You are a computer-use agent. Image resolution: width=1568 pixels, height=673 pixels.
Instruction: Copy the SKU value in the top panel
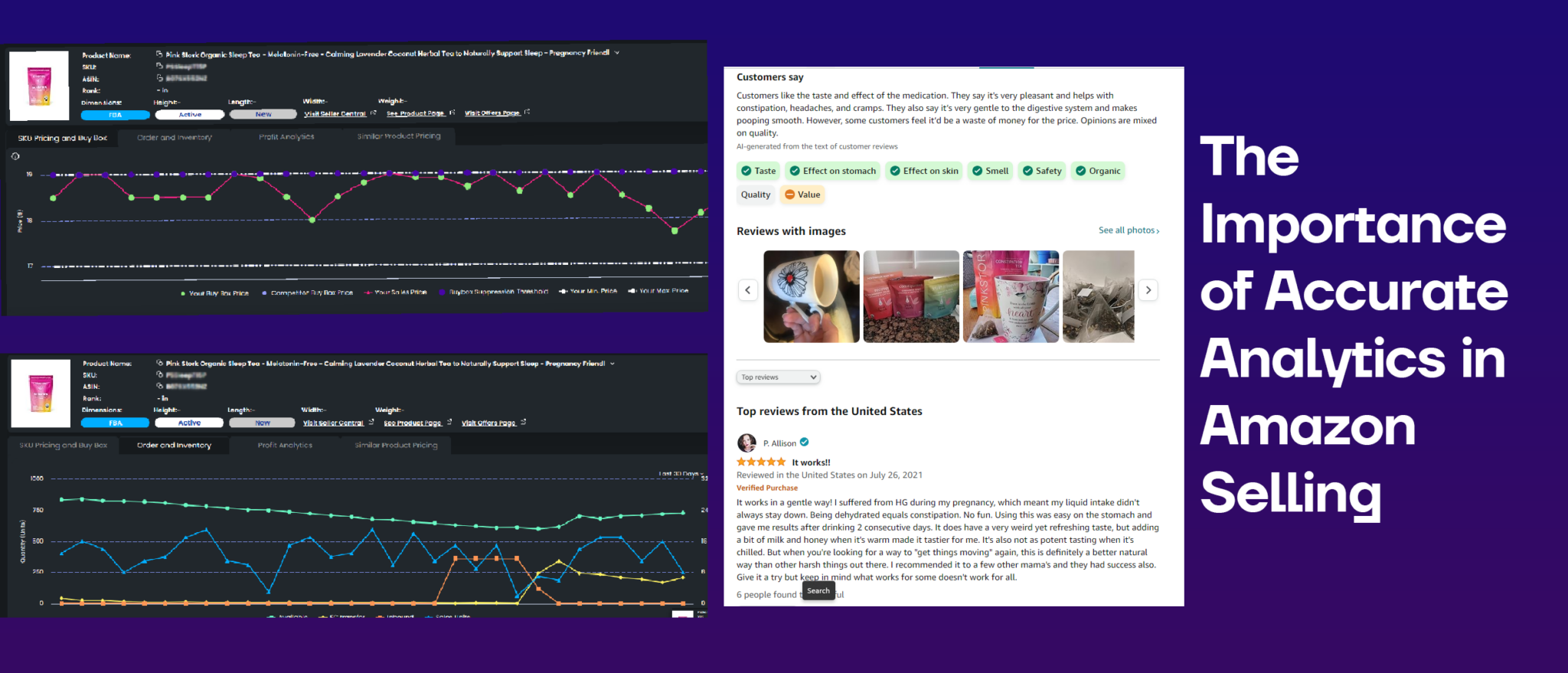(159, 66)
